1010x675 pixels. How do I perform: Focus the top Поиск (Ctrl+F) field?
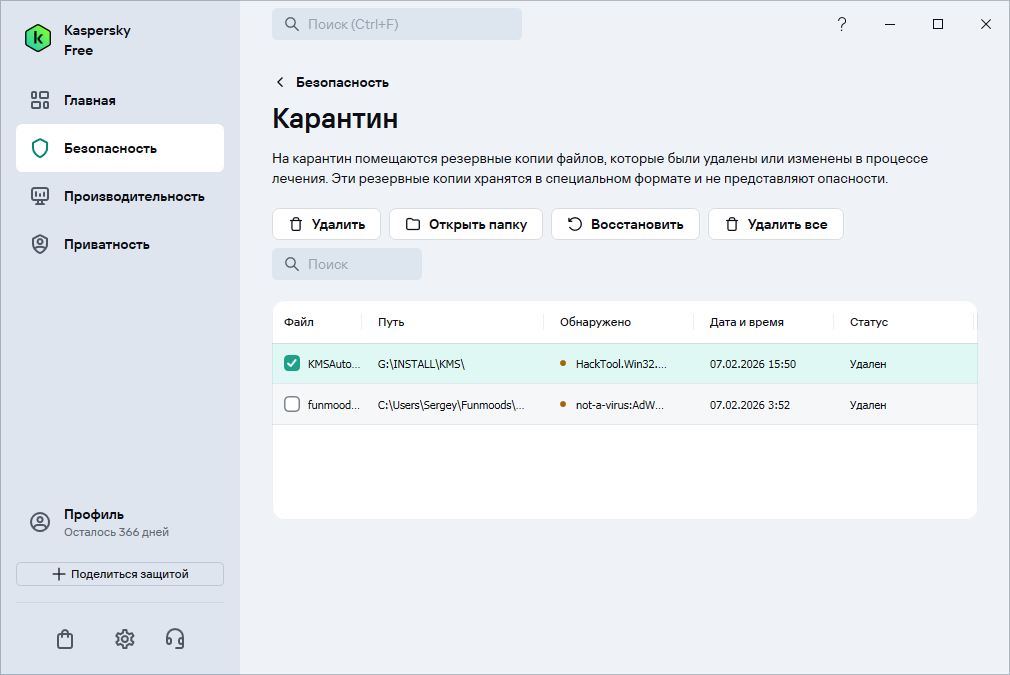pos(397,24)
